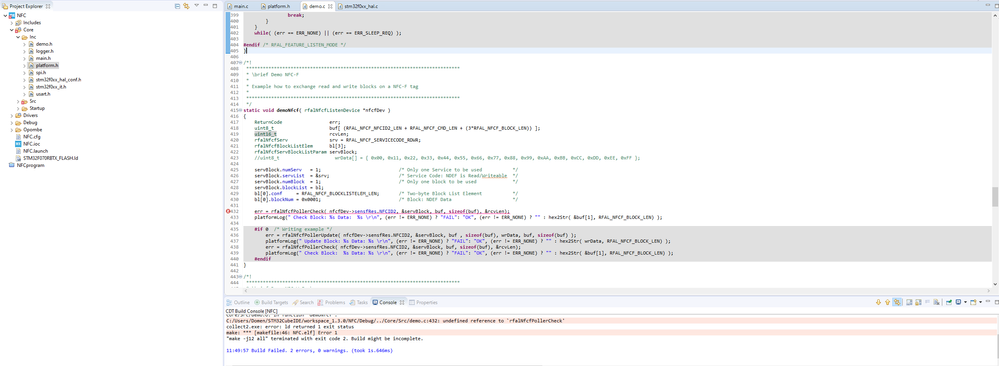Viewport: 999px width, 366px height.
Task: Click the rfalNfcfPollerCheck call on line 432
Action: (299, 211)
